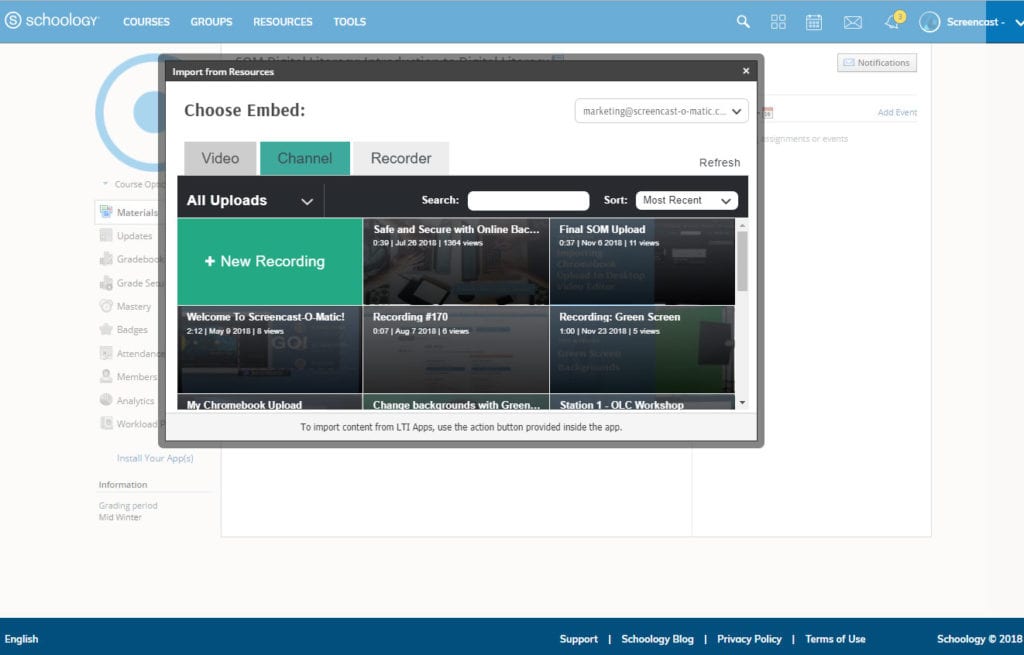Switch to the Channel tab
This screenshot has height=655, width=1024.
305,158
